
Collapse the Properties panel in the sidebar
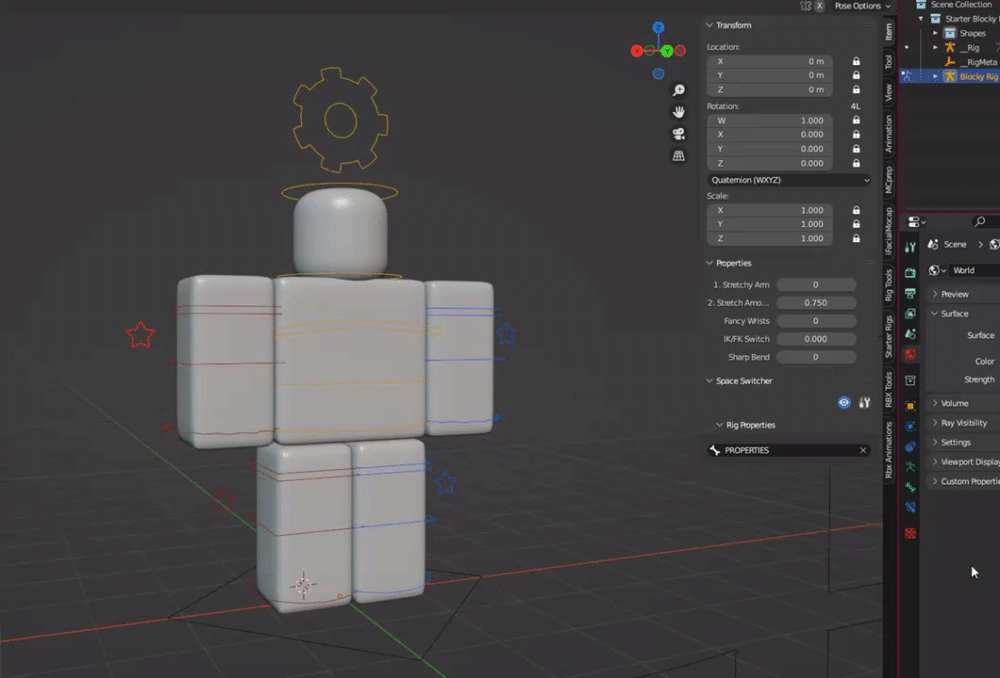point(709,263)
